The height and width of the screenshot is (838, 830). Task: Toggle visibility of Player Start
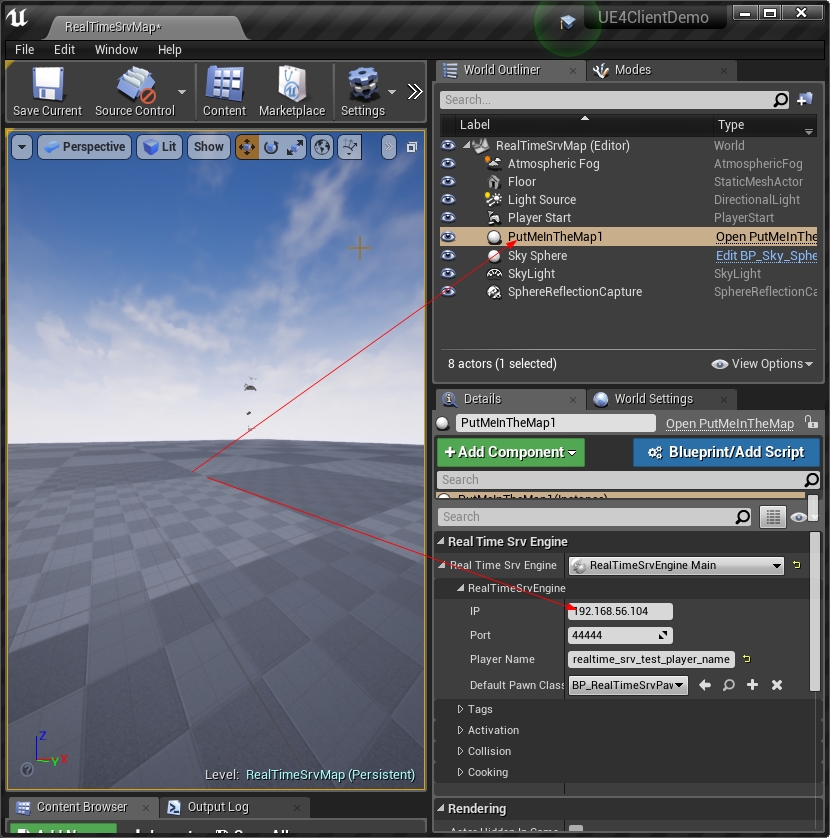pyautogui.click(x=448, y=218)
